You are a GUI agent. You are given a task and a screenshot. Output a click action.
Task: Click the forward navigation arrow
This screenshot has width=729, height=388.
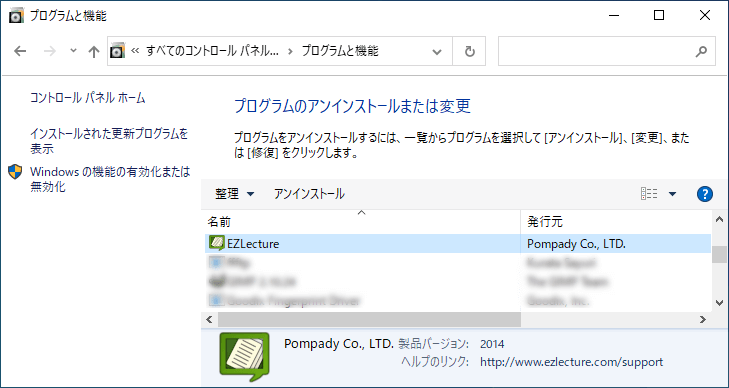point(49,51)
